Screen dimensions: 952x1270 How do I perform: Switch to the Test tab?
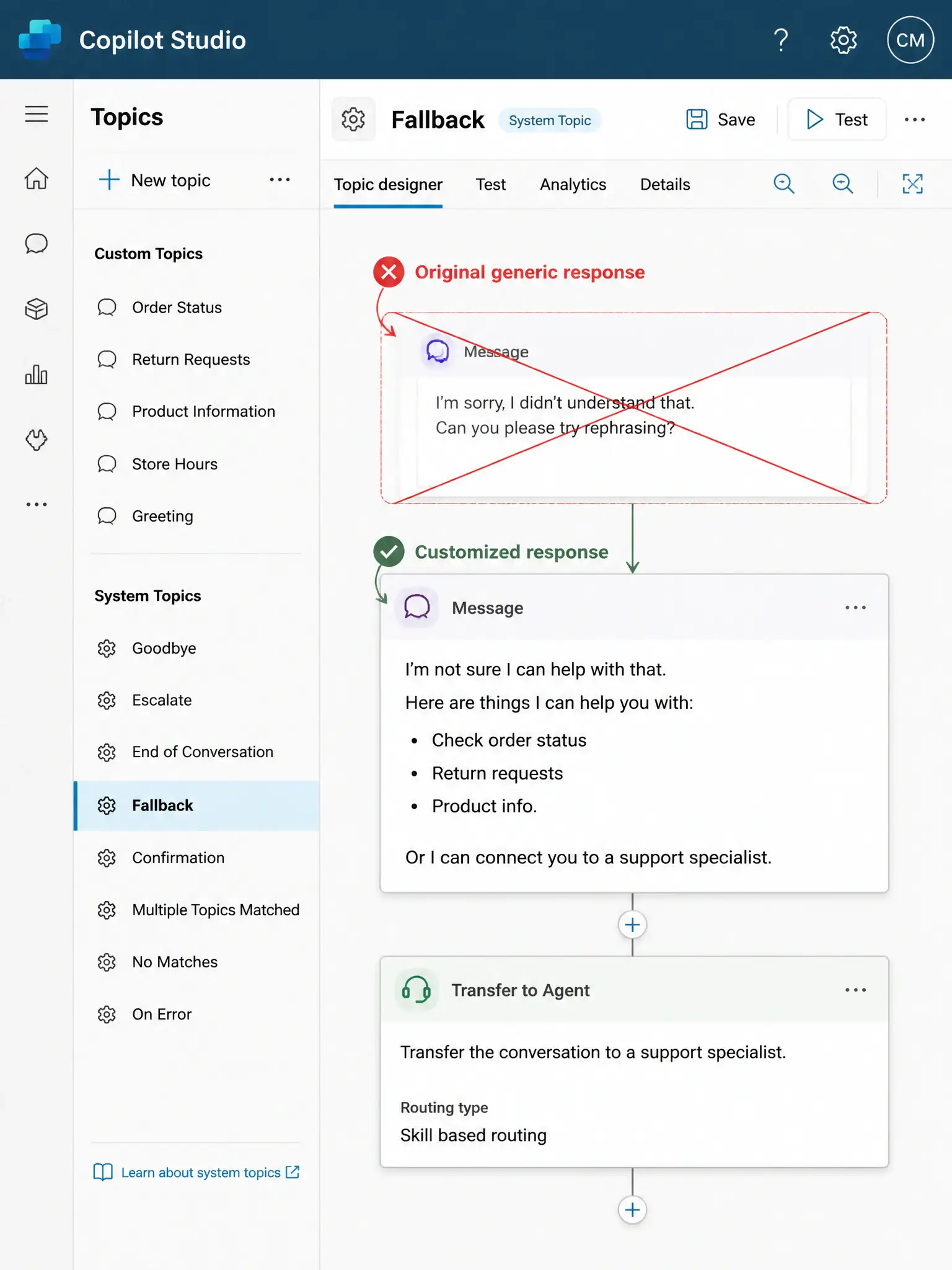click(491, 184)
